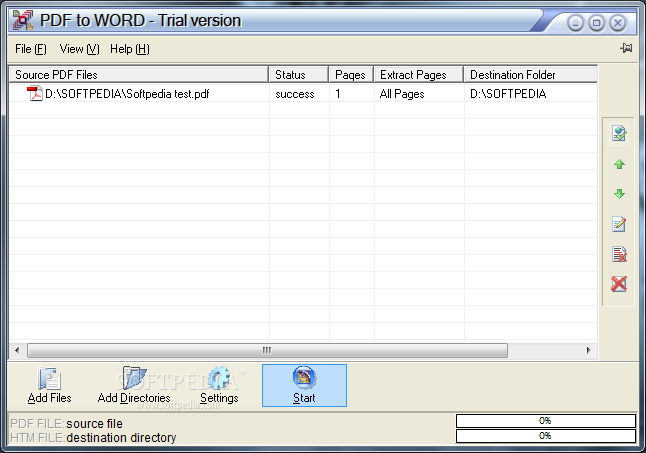The width and height of the screenshot is (646, 453).
Task: Click the upper 0% progress bar
Action: pyautogui.click(x=545, y=421)
